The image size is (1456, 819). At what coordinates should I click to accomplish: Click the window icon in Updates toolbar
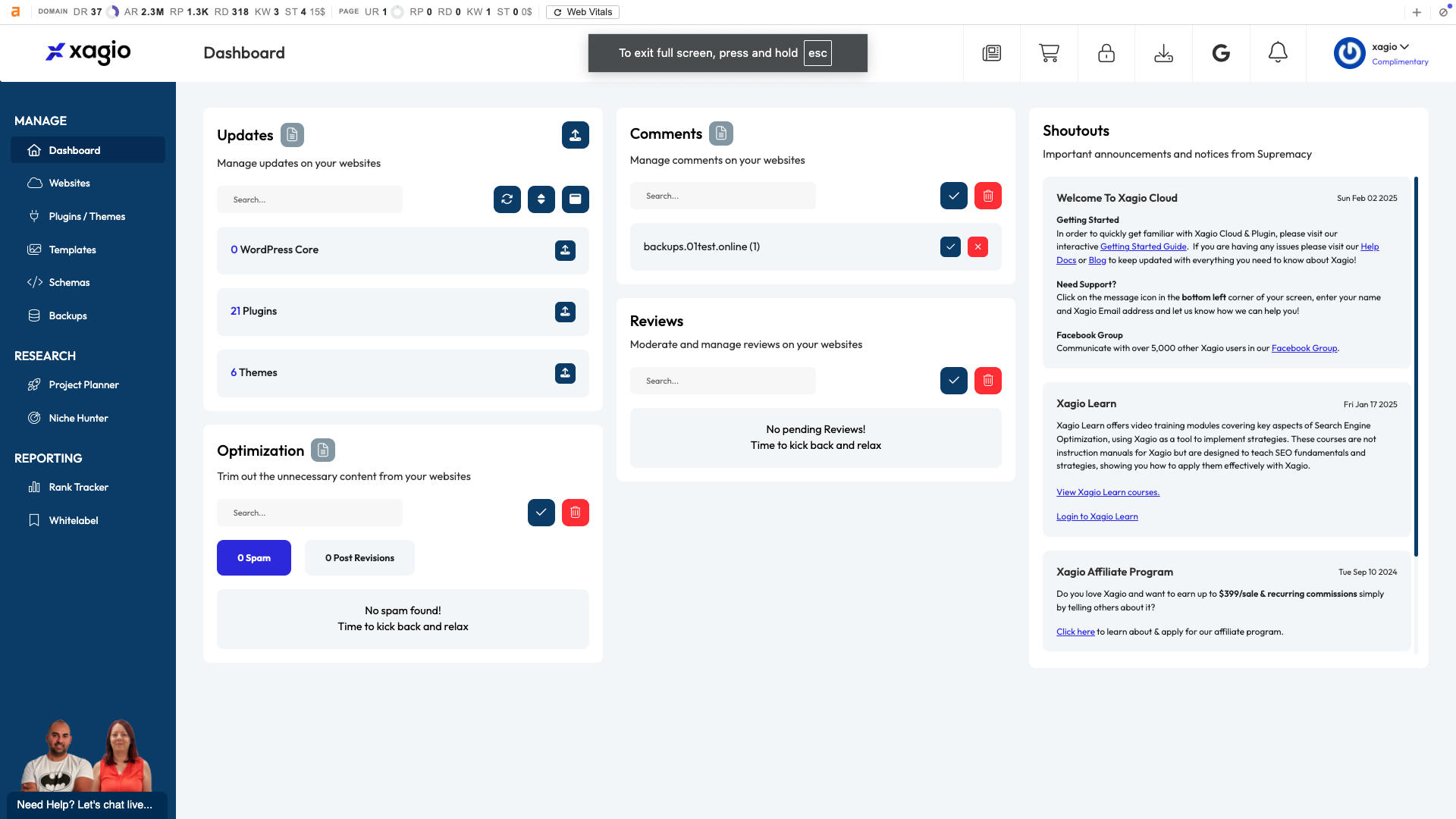576,199
